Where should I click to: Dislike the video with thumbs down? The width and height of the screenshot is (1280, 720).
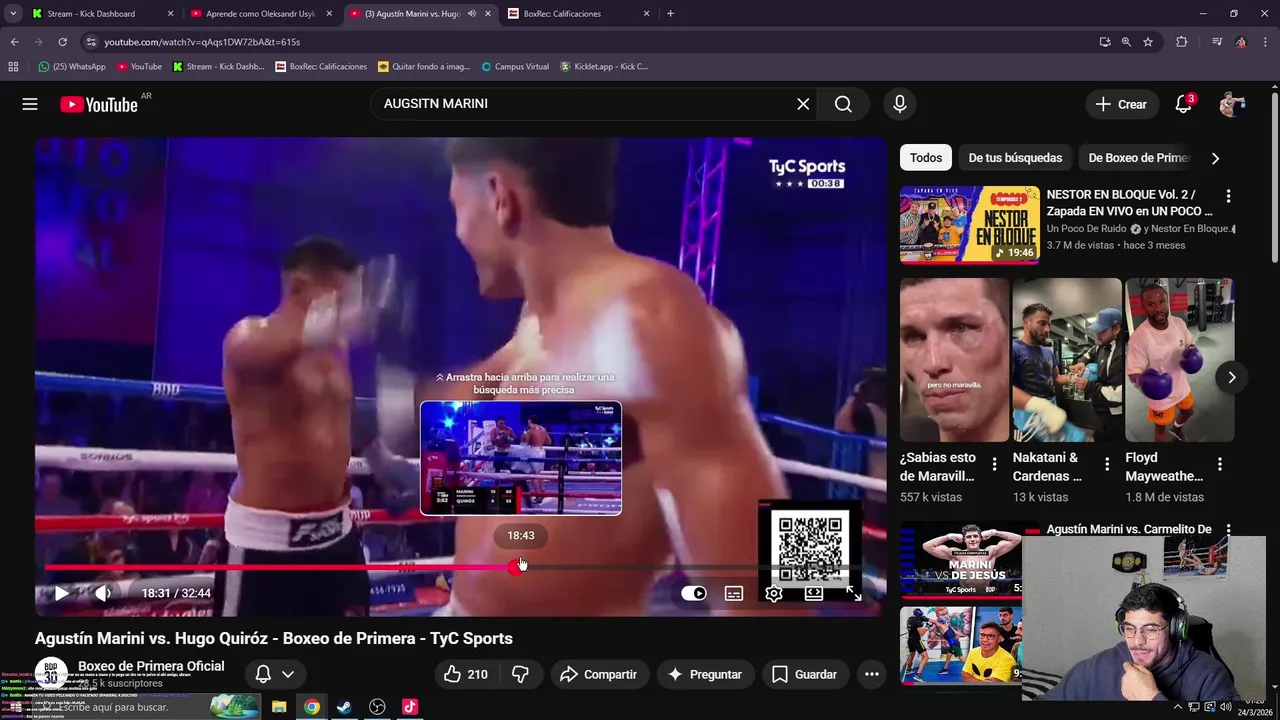(x=520, y=674)
